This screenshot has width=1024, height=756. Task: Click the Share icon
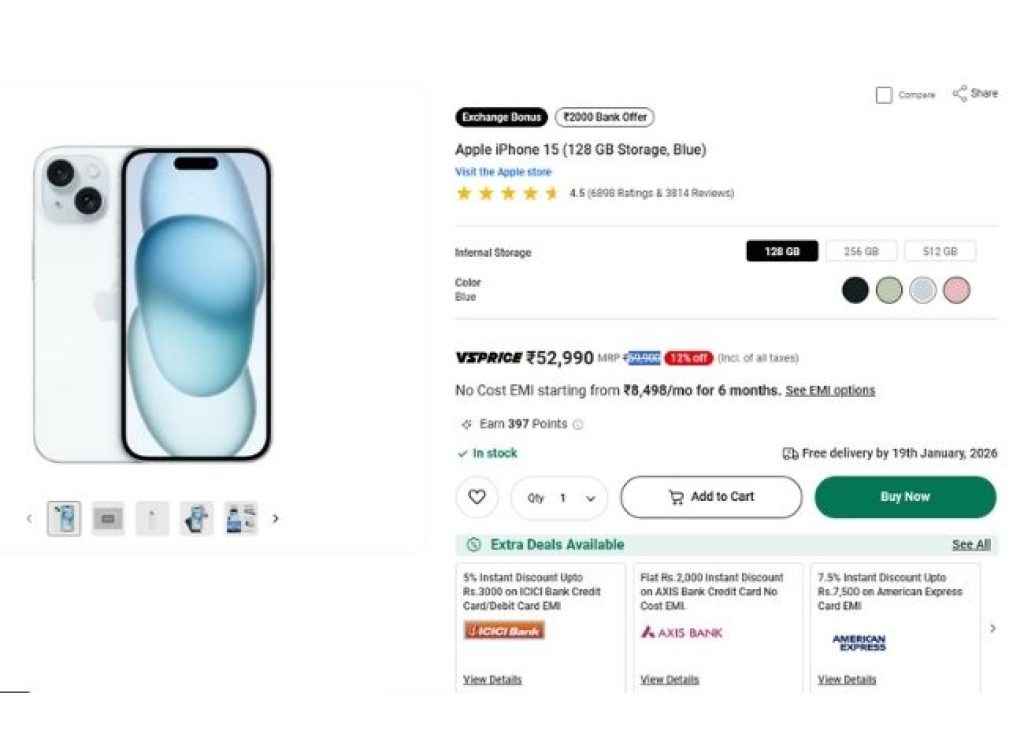click(961, 92)
